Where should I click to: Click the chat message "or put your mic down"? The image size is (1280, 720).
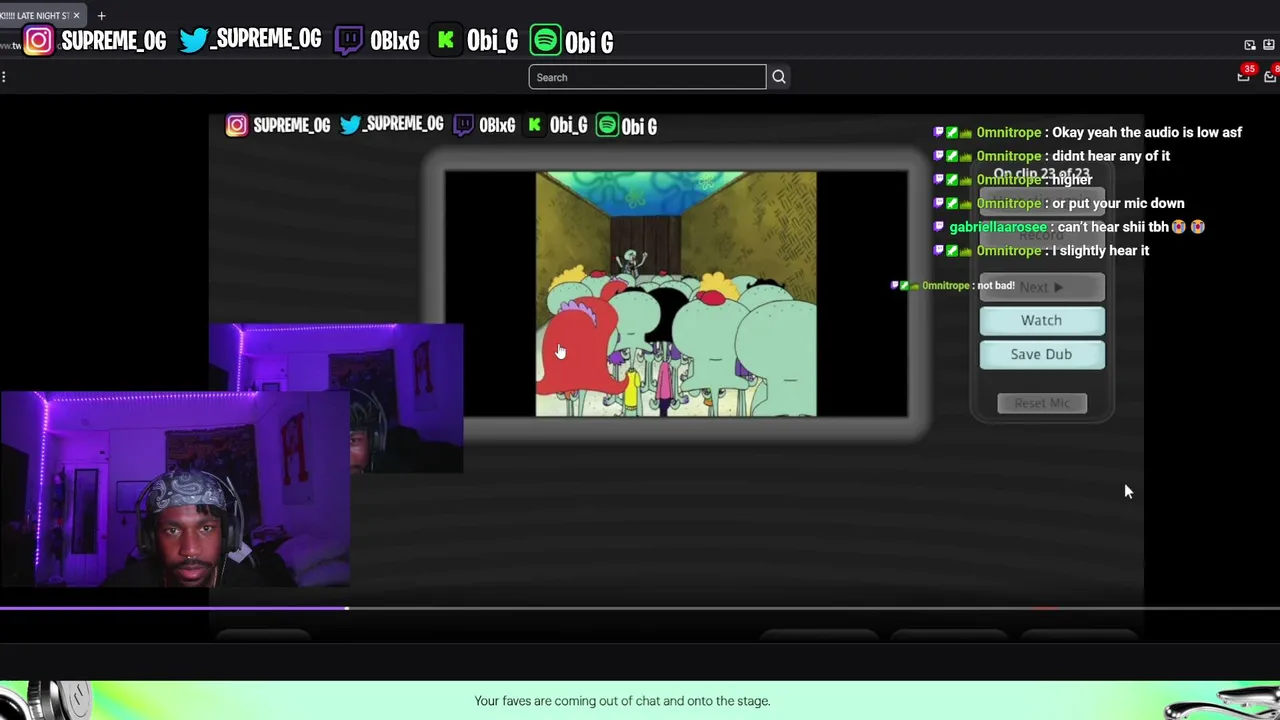[x=1118, y=203]
